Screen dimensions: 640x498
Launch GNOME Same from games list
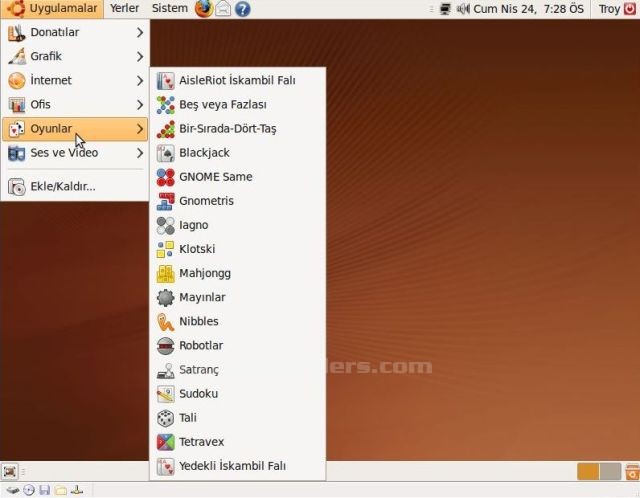238,177
